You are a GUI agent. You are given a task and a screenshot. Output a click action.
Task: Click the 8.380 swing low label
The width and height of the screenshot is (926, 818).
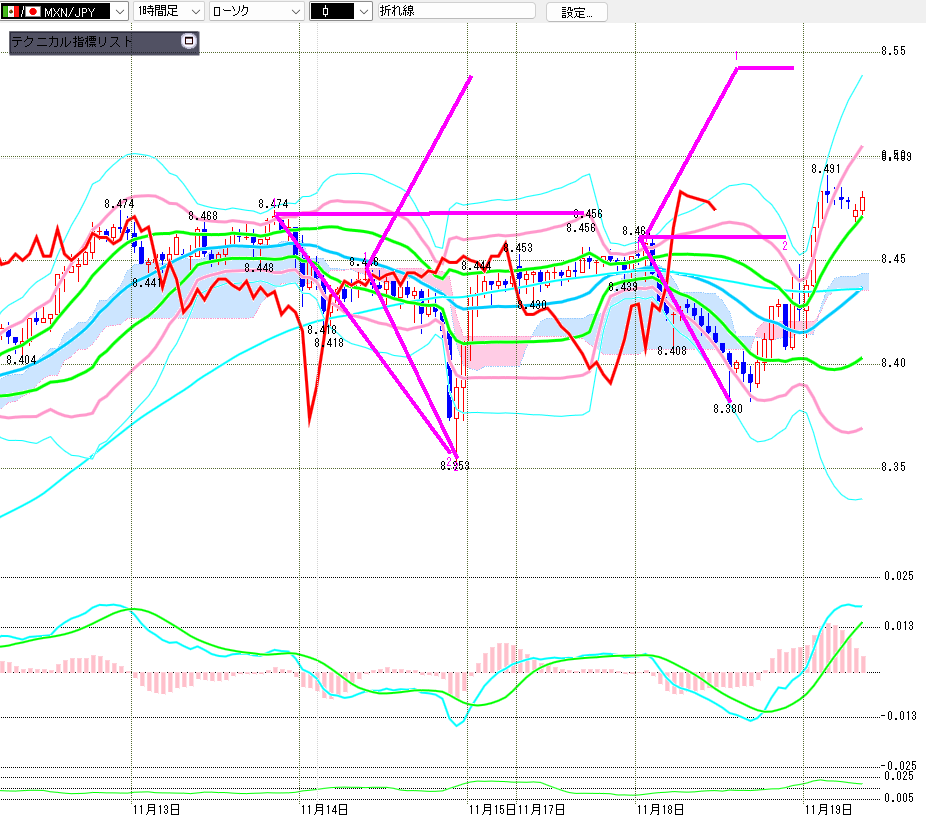coord(727,408)
